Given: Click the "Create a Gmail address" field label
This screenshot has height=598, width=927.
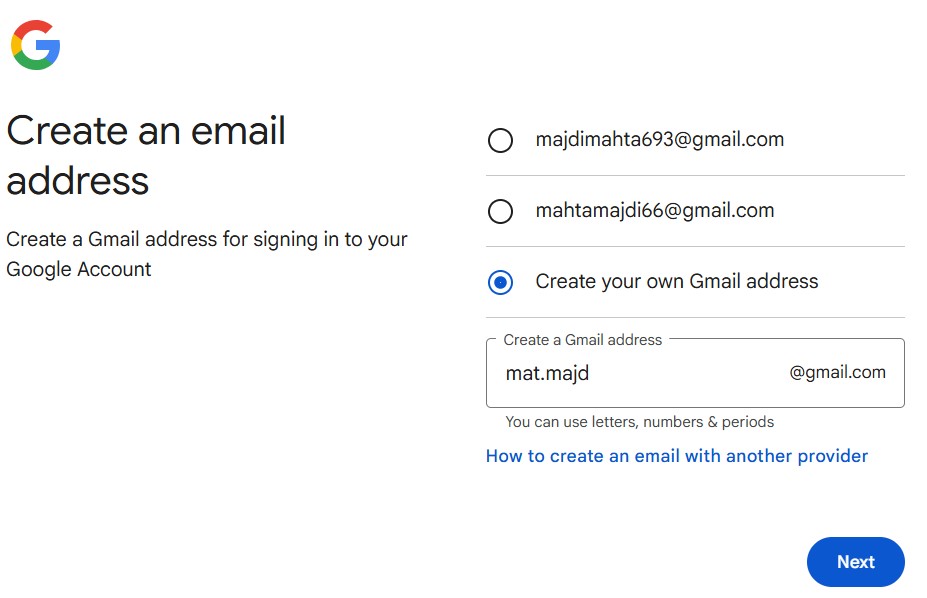Looking at the screenshot, I should pos(582,340).
